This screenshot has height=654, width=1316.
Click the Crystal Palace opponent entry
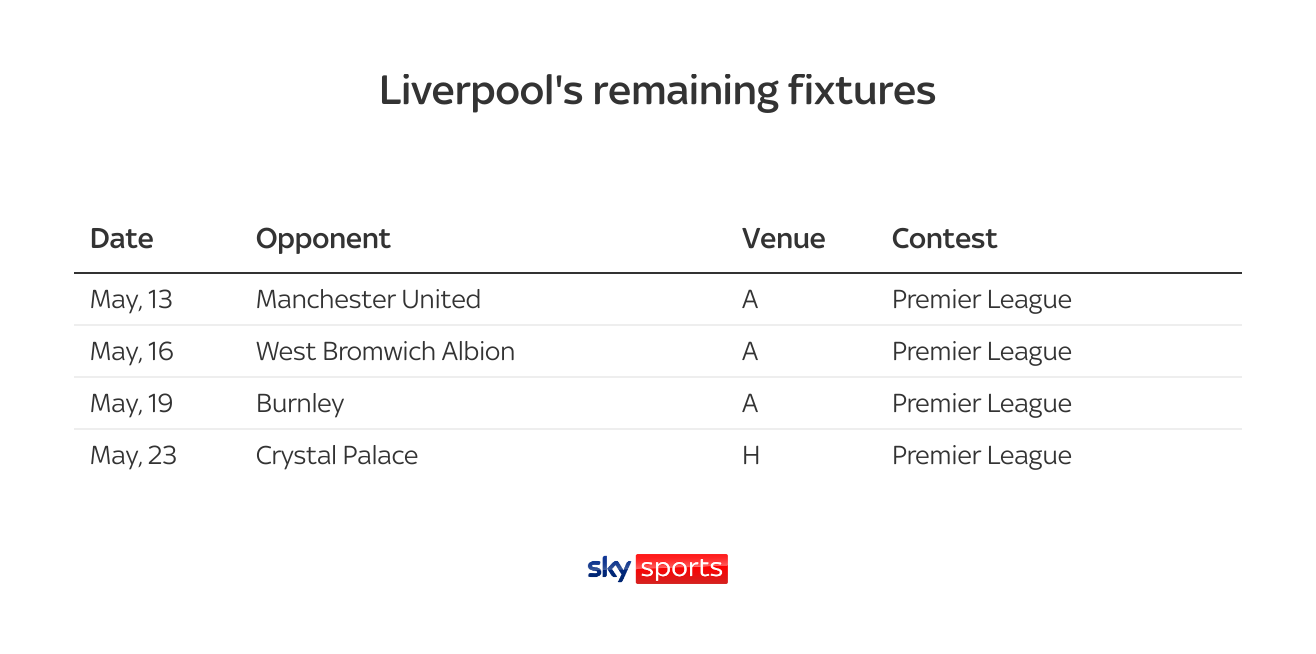pos(337,456)
